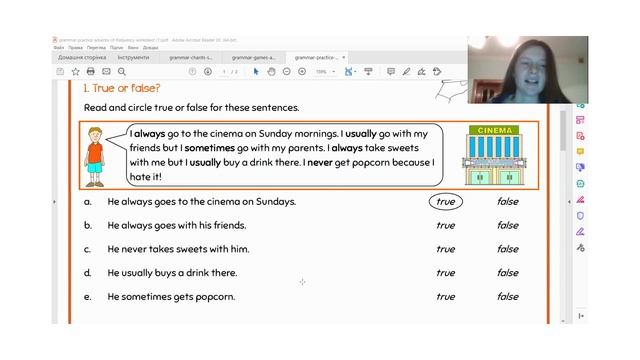Hide right pane with middle arrow
This screenshot has height=360, width=640.
pos(569,202)
